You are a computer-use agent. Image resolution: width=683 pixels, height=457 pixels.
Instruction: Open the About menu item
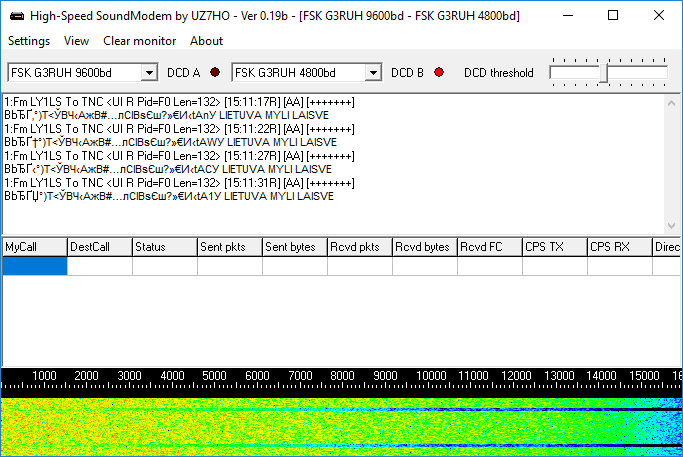pos(206,41)
